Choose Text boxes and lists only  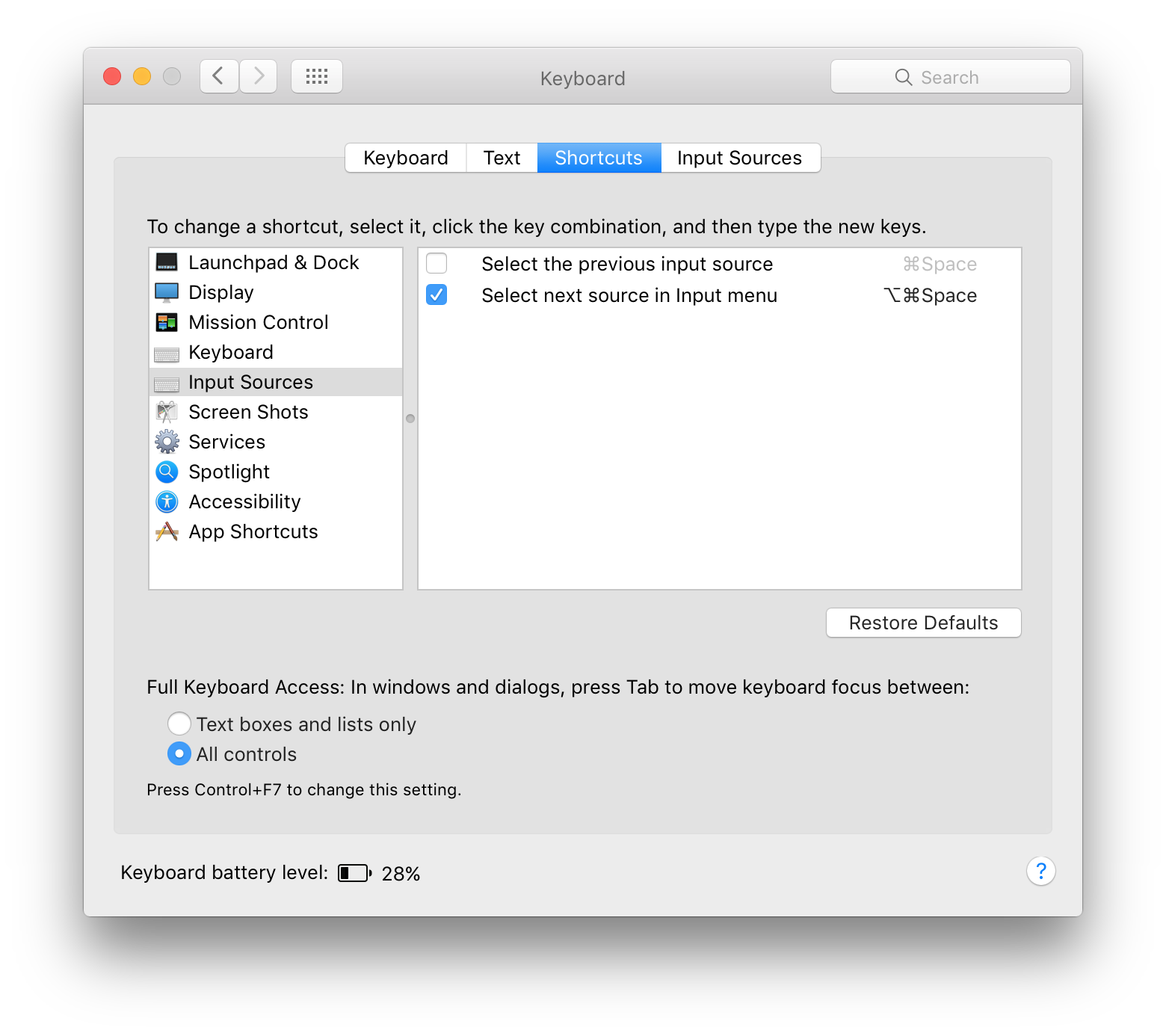pyautogui.click(x=179, y=724)
